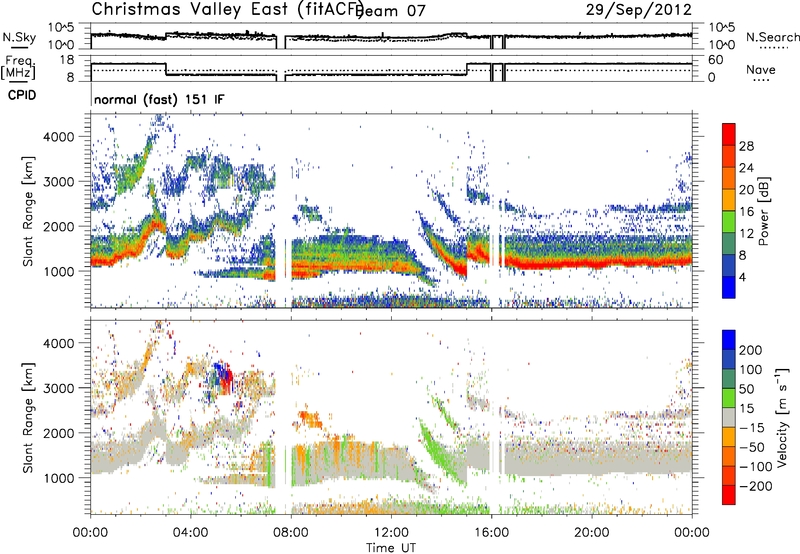The image size is (800, 554).
Task: Click the '08:00' time axis tick
Action: point(291,533)
